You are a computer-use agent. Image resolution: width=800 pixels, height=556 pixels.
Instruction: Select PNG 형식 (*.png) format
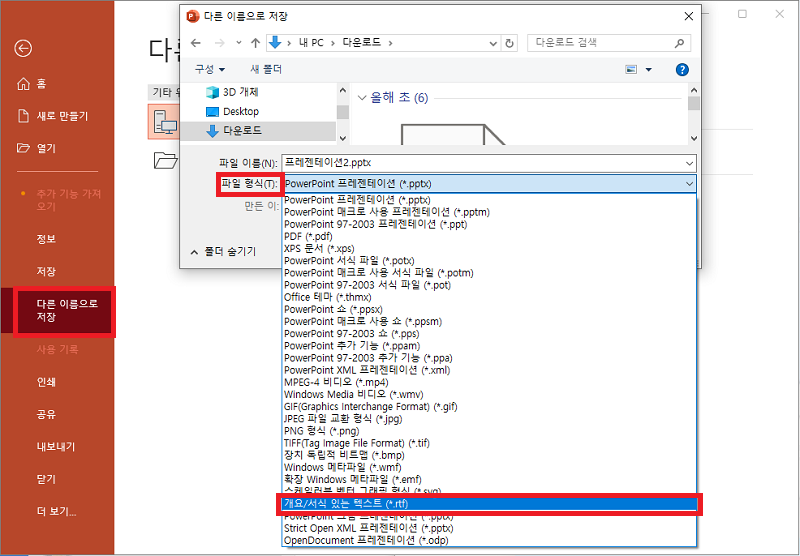pos(321,431)
